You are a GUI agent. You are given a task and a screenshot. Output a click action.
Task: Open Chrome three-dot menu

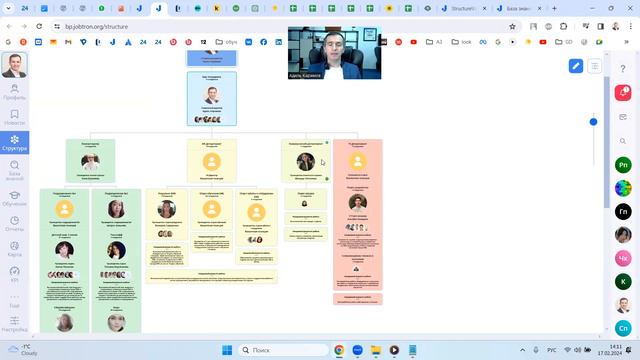click(631, 26)
